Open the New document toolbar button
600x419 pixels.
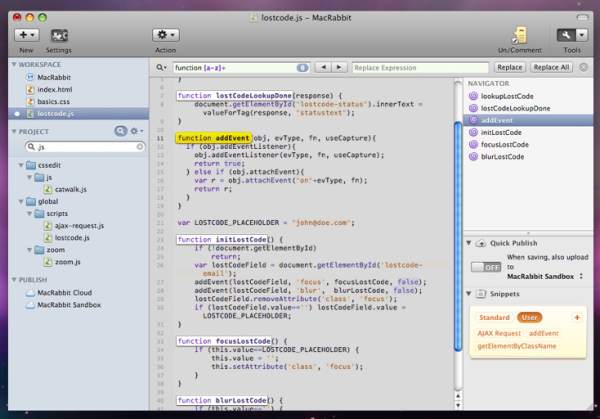[27, 35]
